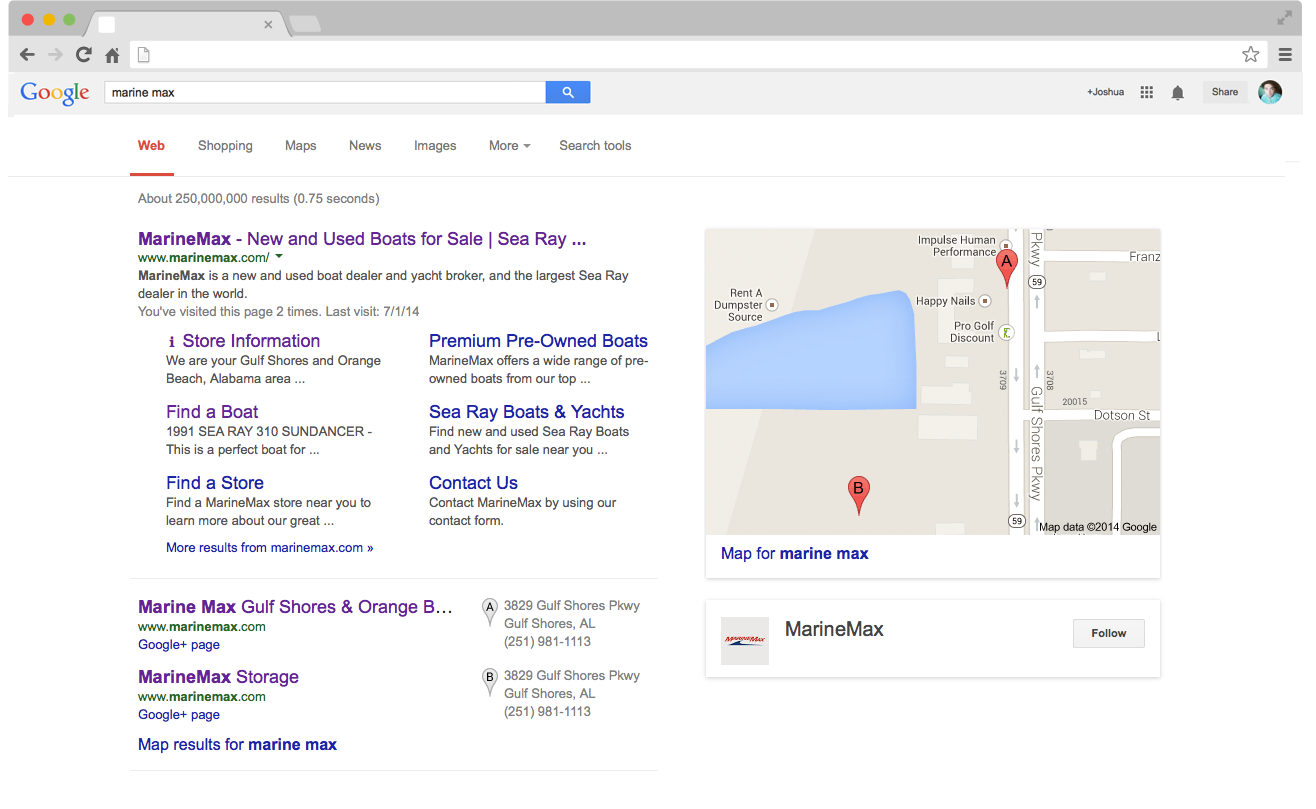
Task: Open Google+ page under Gulf Shores listing
Action: point(179,645)
